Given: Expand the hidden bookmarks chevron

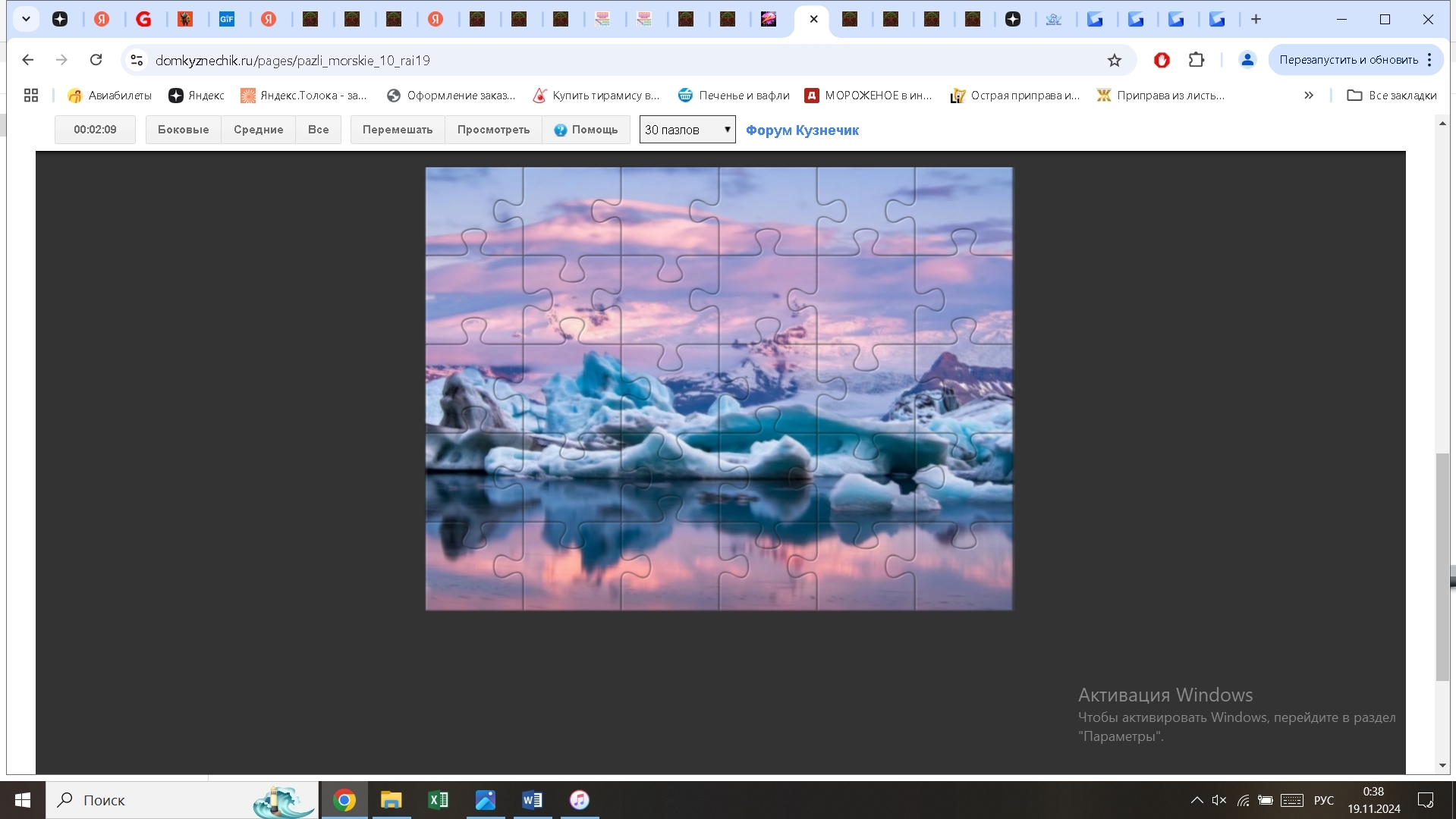Looking at the screenshot, I should pyautogui.click(x=1309, y=95).
